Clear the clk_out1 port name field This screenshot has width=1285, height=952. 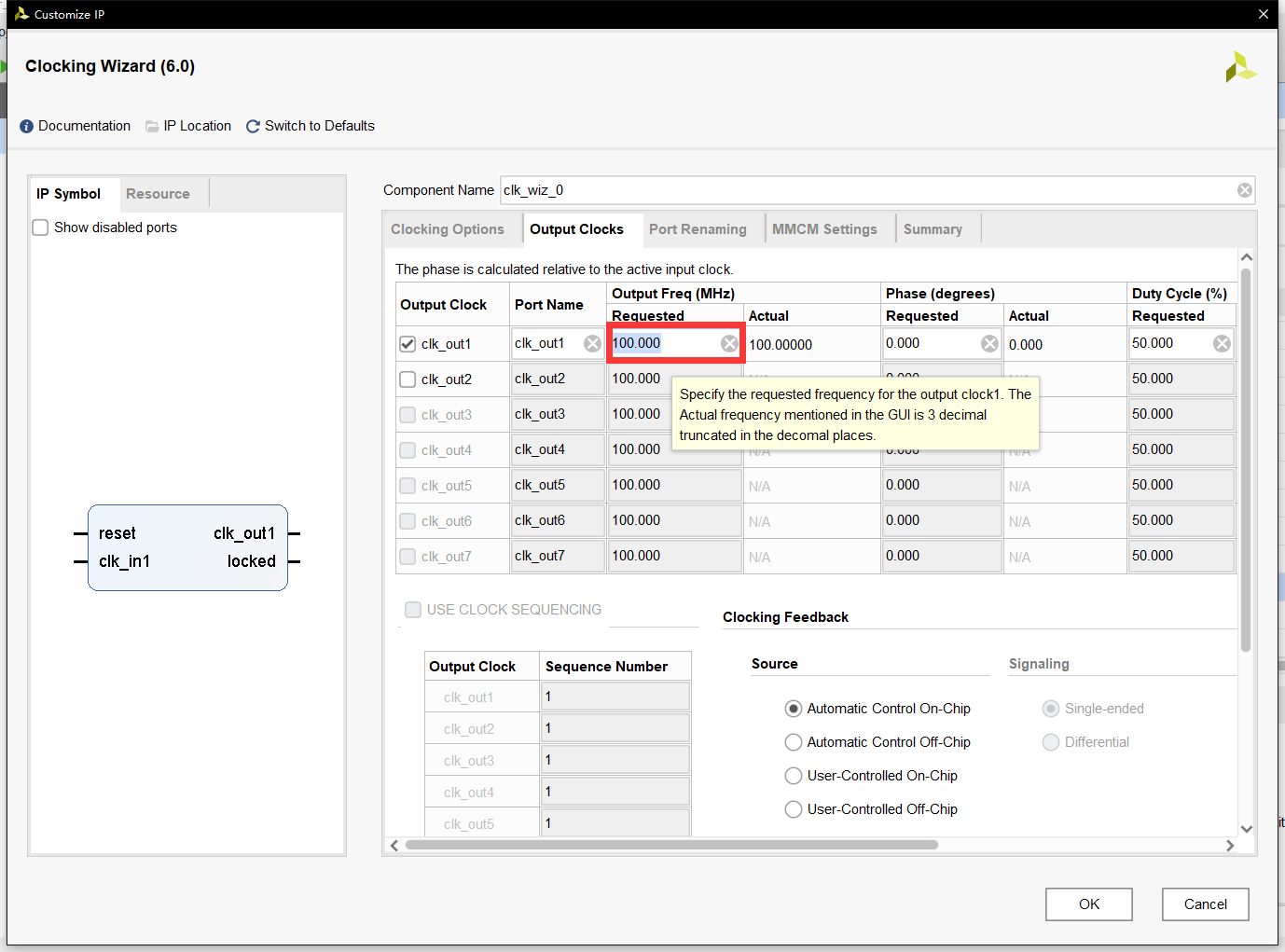[592, 344]
